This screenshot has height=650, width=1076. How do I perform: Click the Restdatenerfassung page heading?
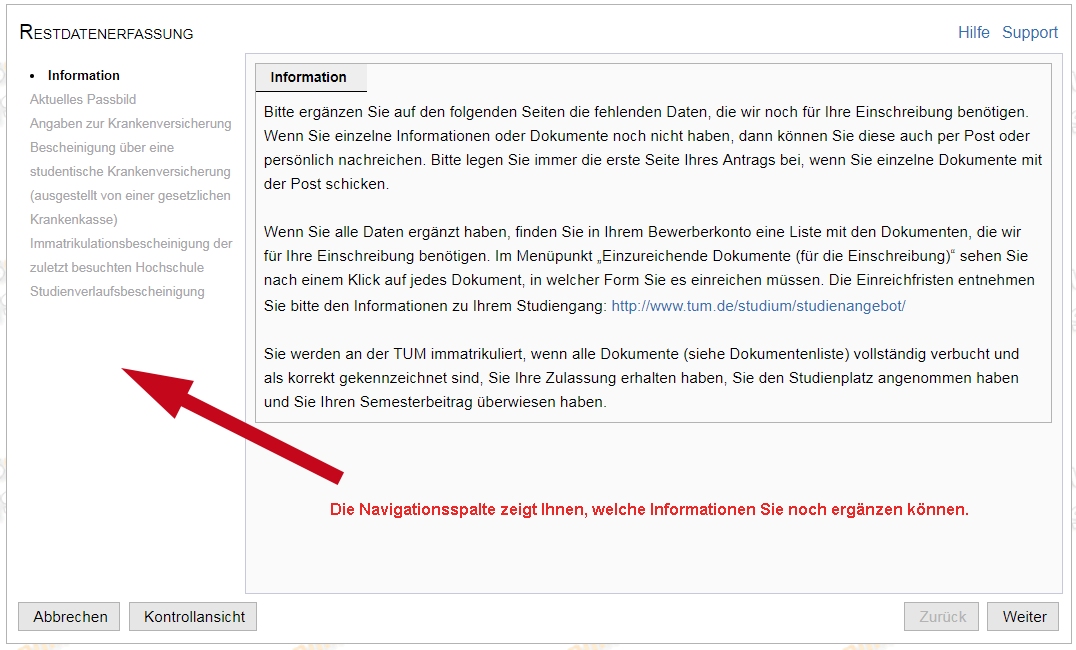pyautogui.click(x=107, y=33)
